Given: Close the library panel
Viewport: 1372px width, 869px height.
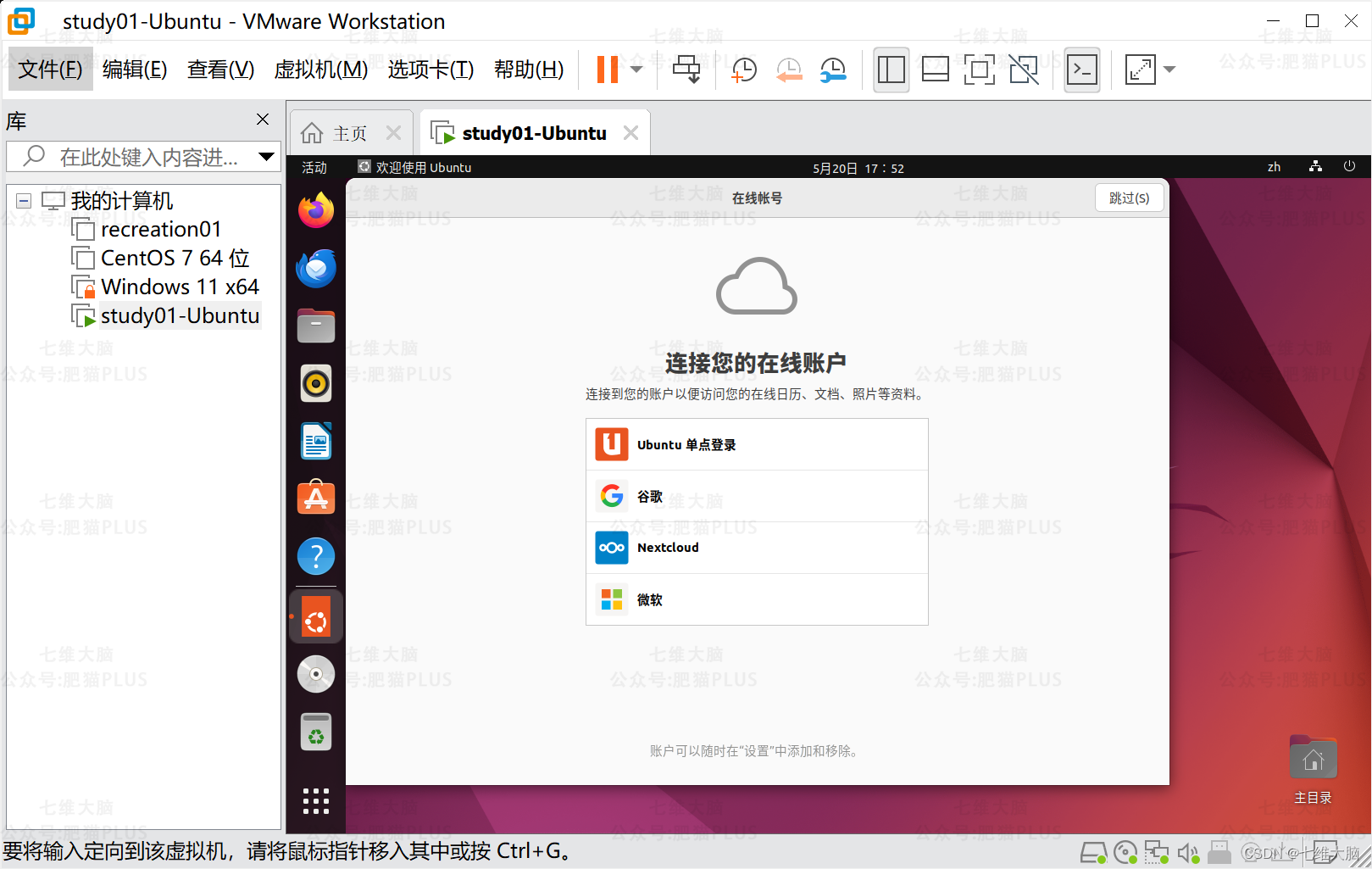Looking at the screenshot, I should 263,120.
